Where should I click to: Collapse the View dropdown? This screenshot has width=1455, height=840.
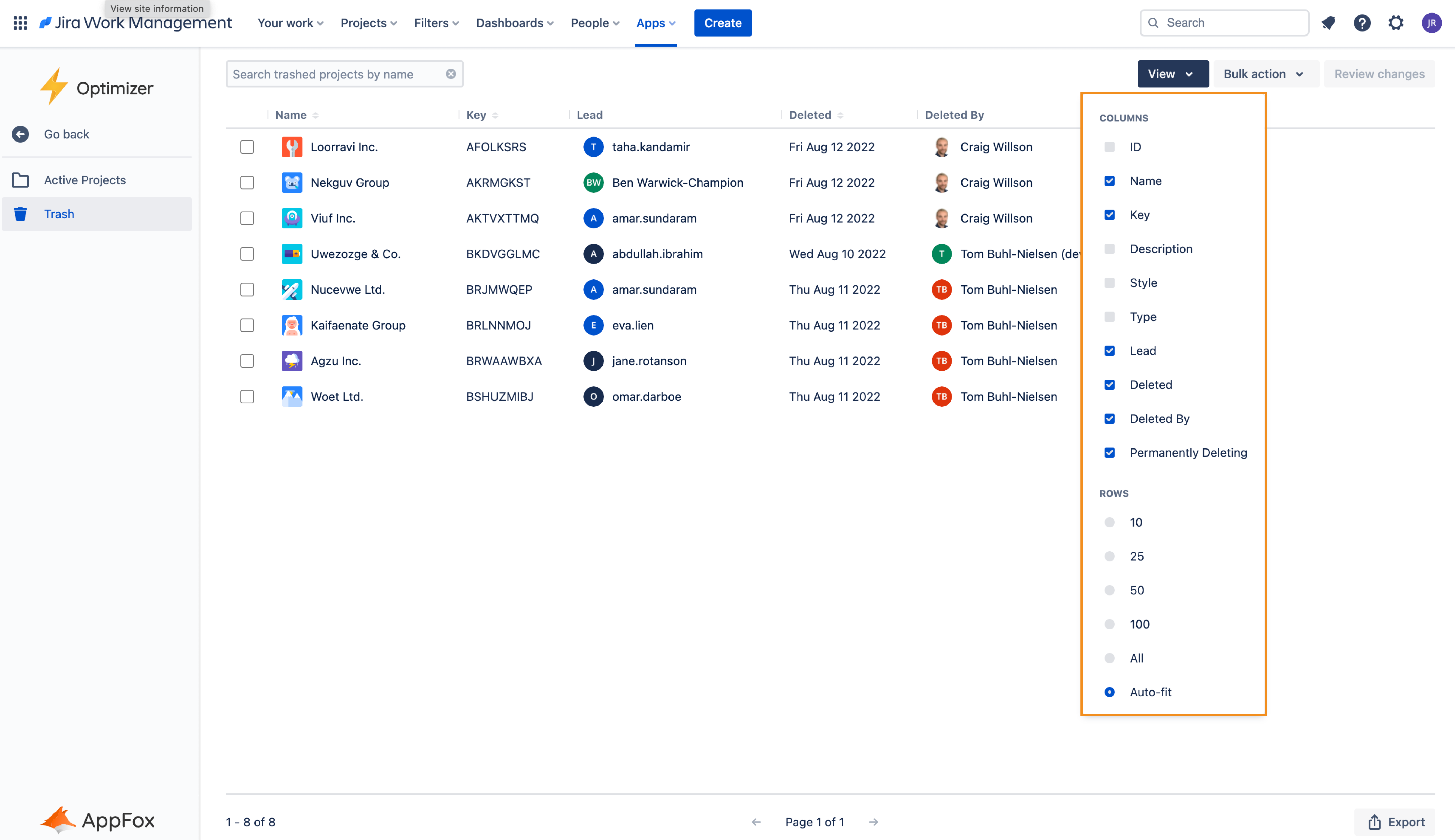(1172, 74)
